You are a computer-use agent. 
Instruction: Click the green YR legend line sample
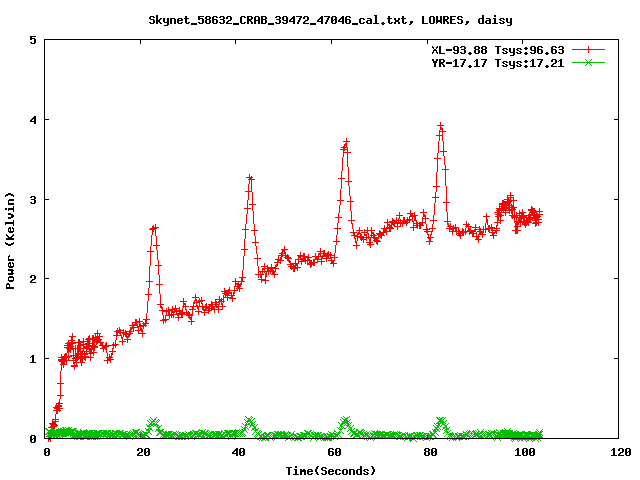(x=588, y=62)
